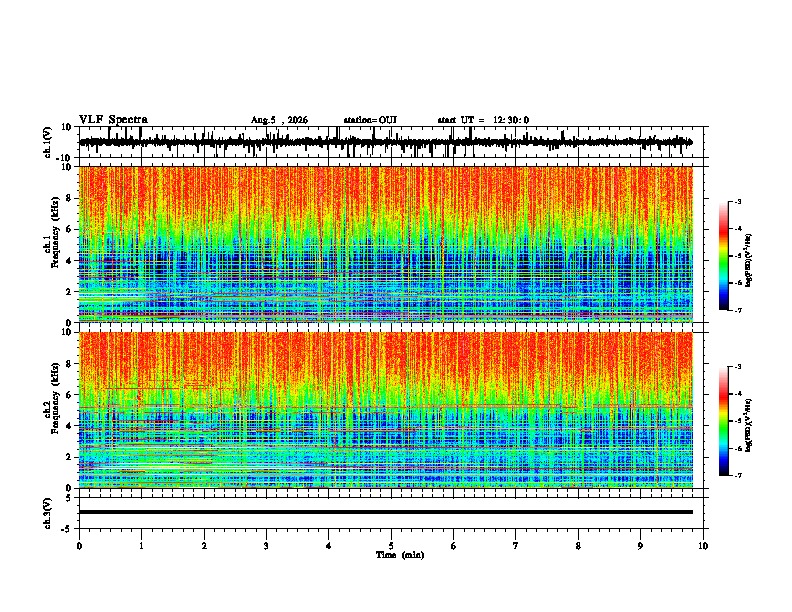Click the "-10" tick on ch.1(V) axis
The image size is (792, 612).
[x=65, y=158]
